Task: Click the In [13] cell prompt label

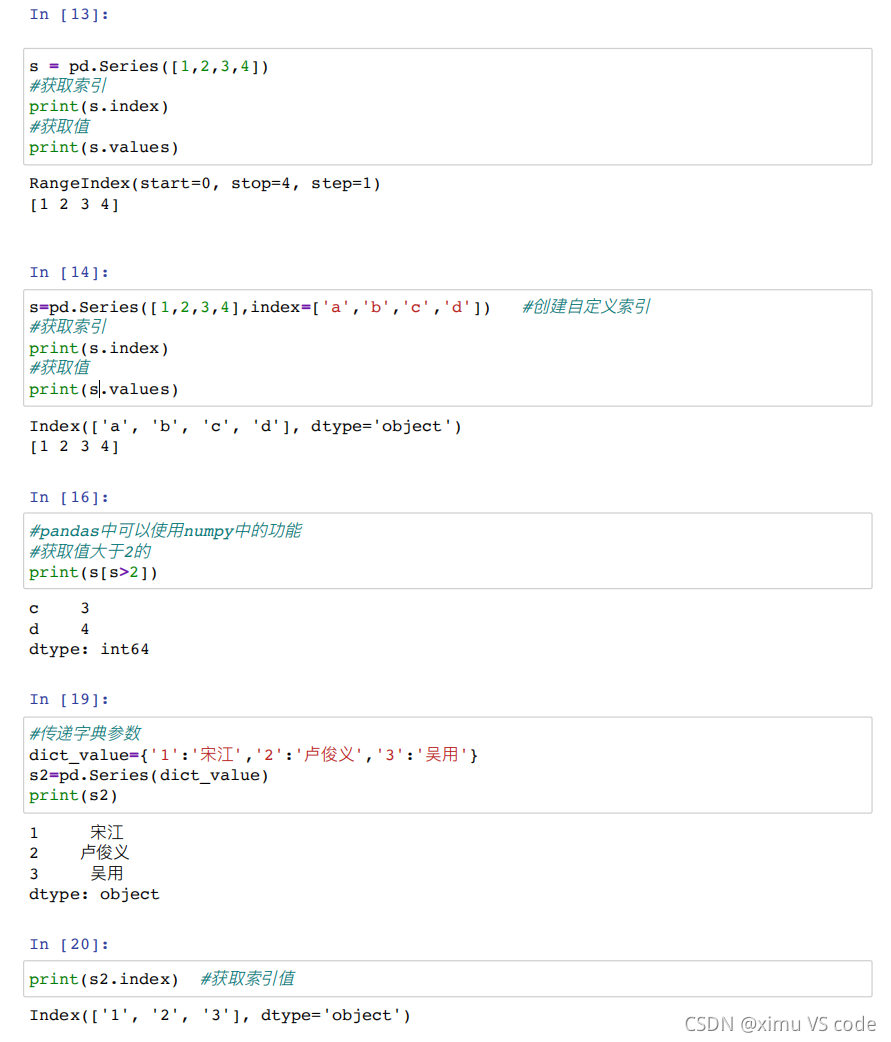Action: coord(68,14)
